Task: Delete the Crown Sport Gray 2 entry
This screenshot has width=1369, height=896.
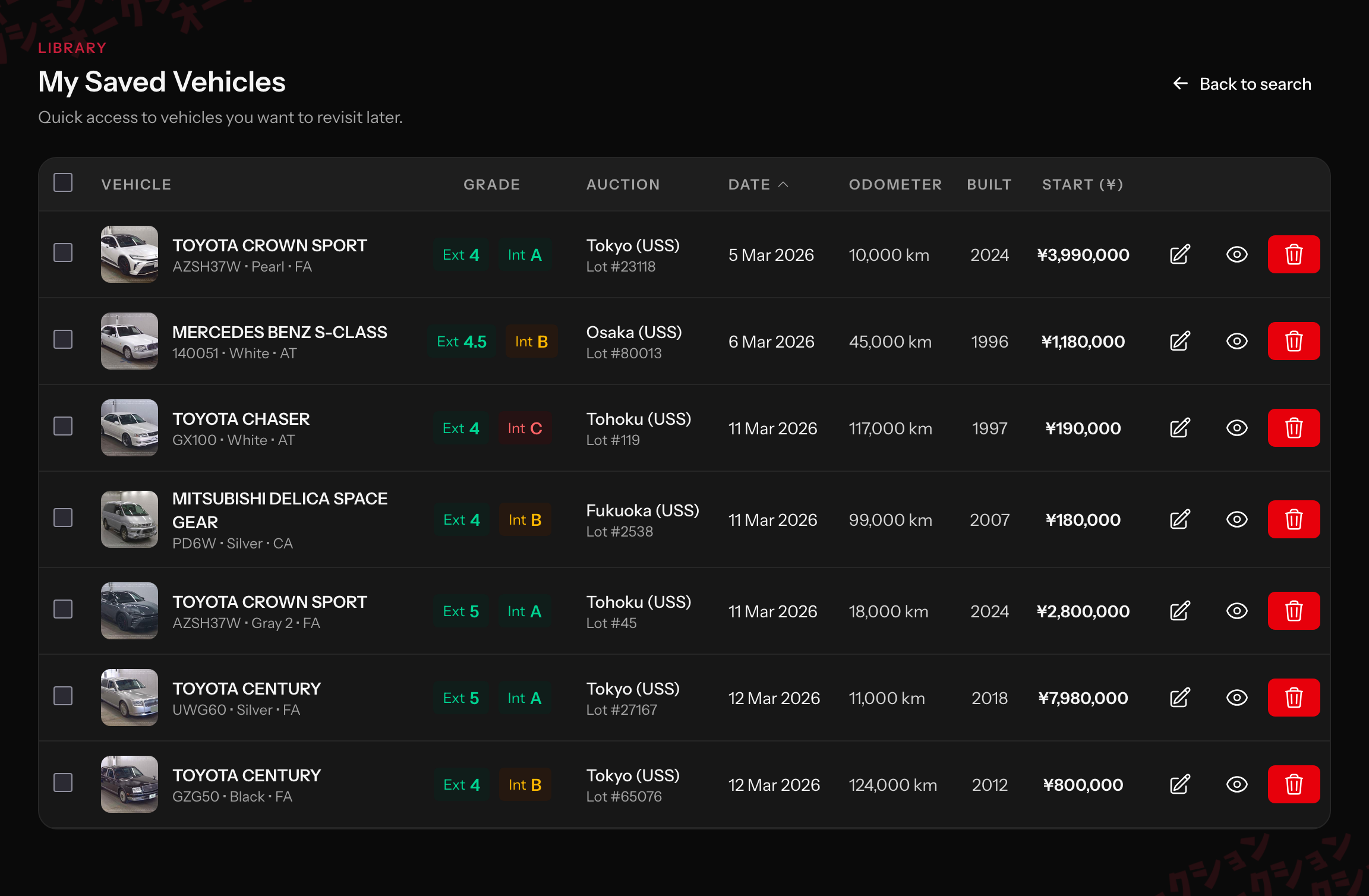Action: (x=1294, y=611)
